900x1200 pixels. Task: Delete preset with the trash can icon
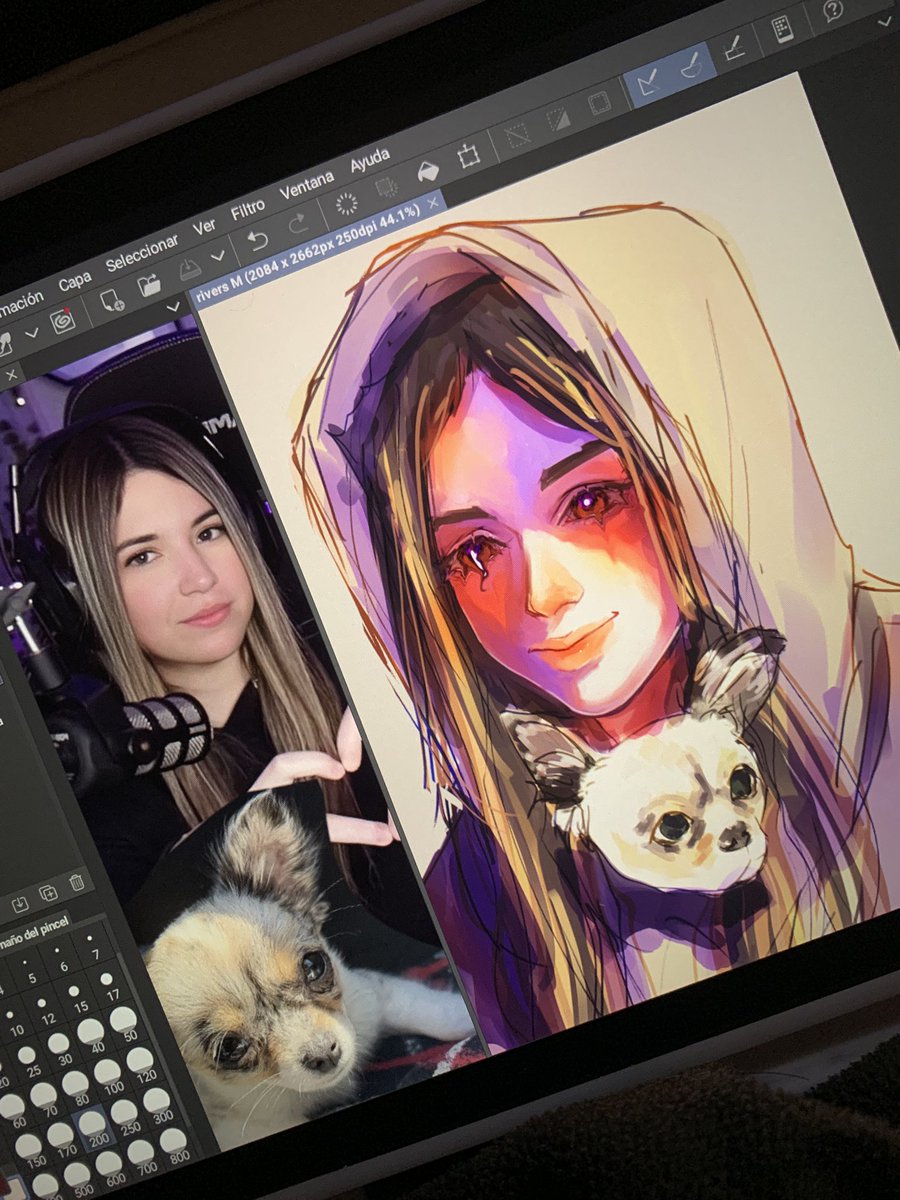tap(77, 882)
